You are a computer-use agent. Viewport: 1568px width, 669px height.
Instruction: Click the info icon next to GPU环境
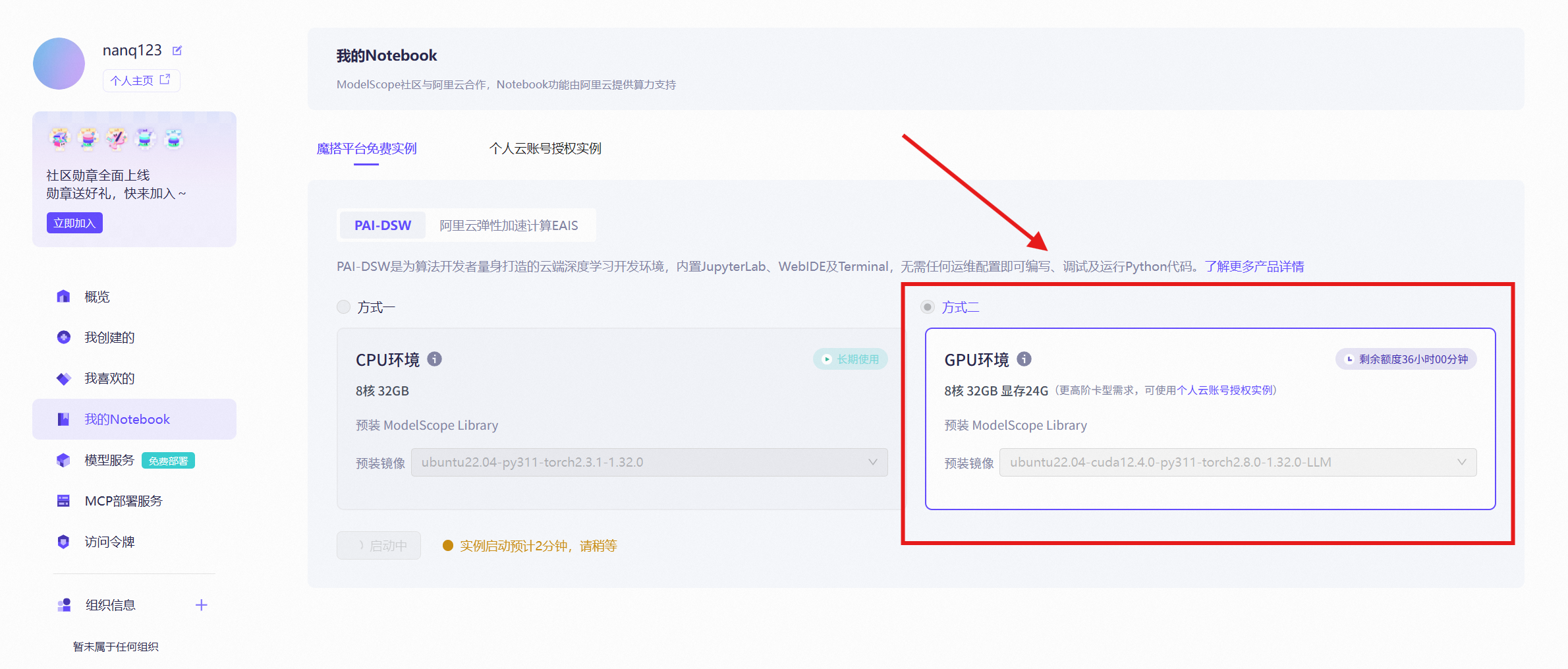coord(1024,359)
